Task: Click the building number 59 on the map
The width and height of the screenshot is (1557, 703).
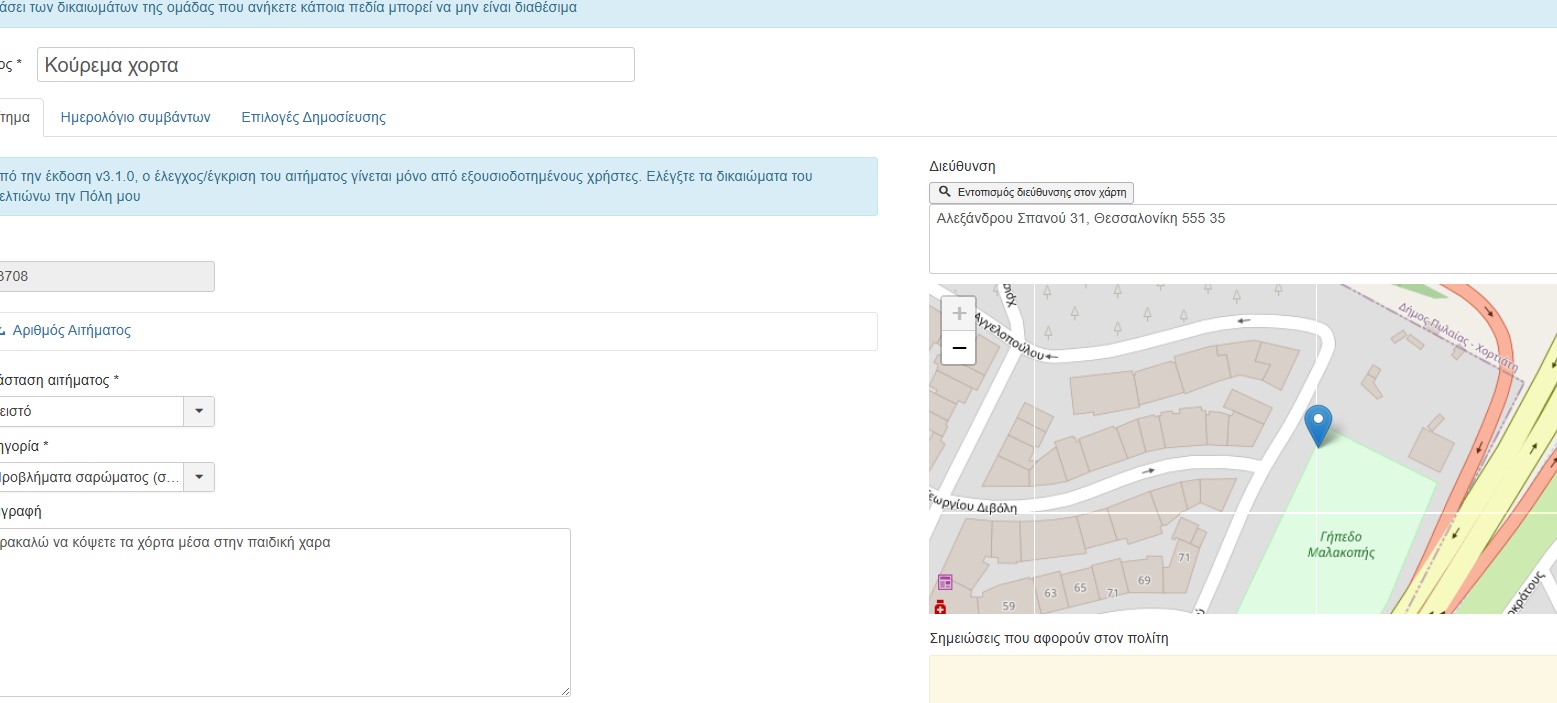Action: [1008, 606]
